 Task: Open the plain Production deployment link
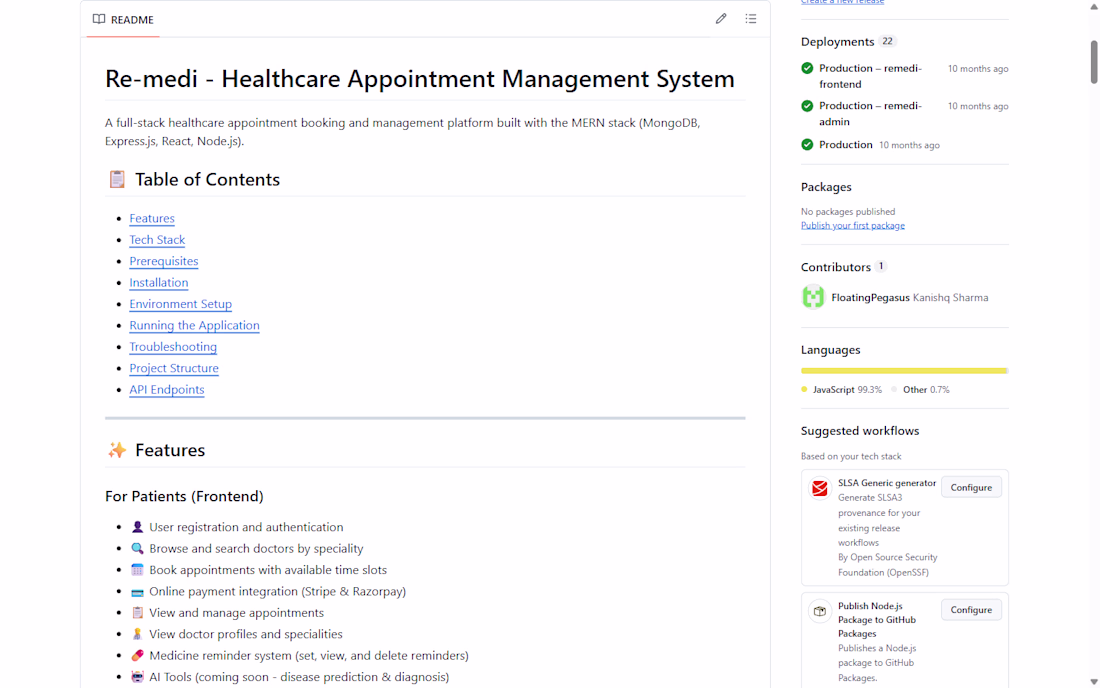845,144
